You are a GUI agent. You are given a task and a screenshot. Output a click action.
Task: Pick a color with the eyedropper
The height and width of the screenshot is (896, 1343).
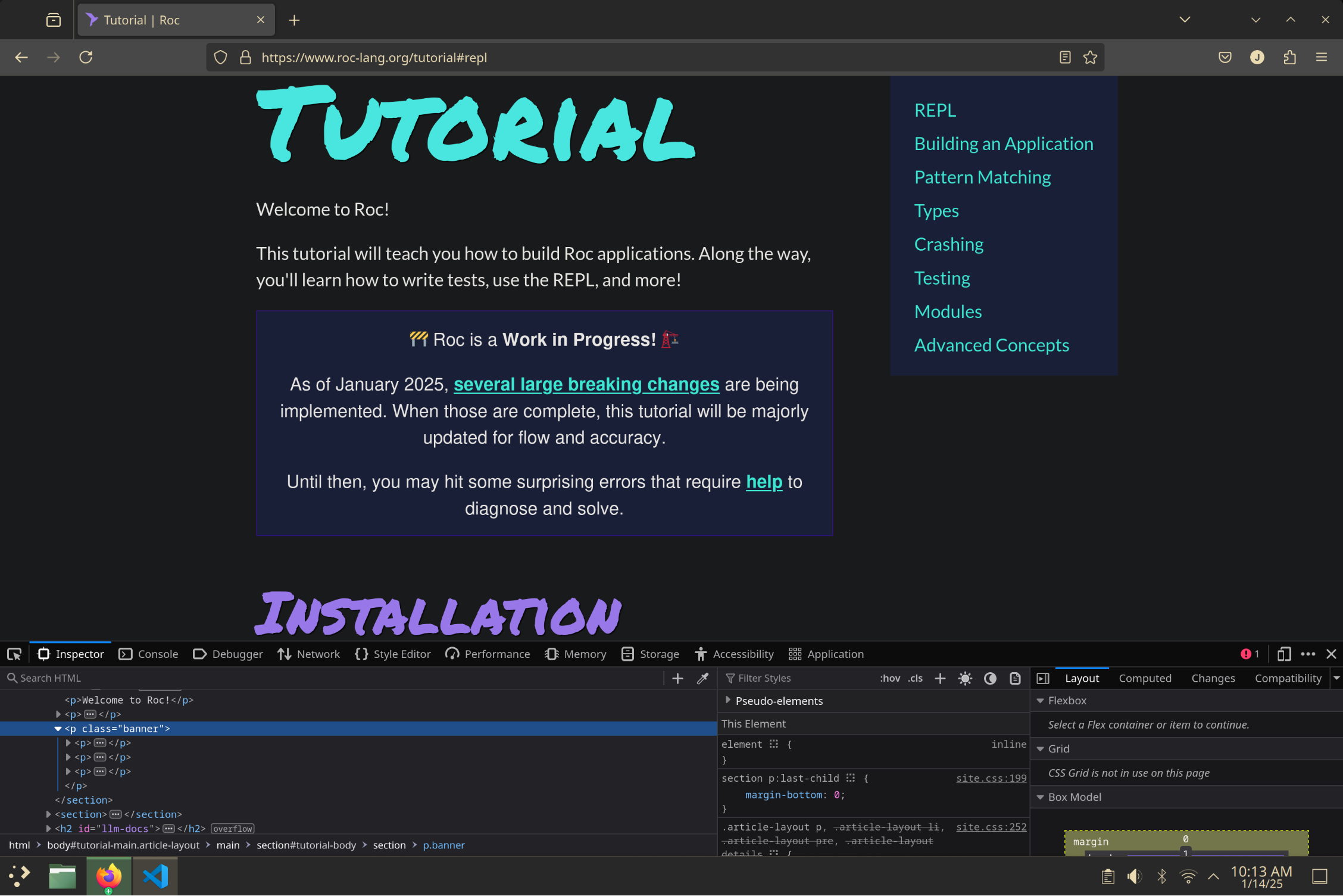point(702,679)
